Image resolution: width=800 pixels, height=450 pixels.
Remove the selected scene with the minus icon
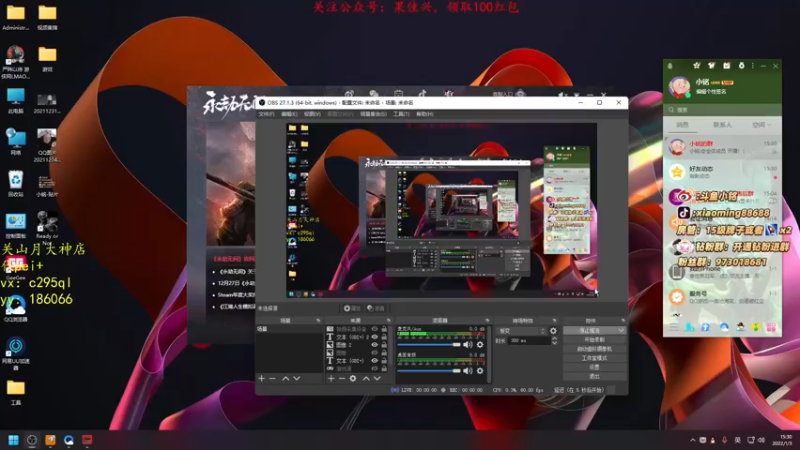[x=272, y=379]
